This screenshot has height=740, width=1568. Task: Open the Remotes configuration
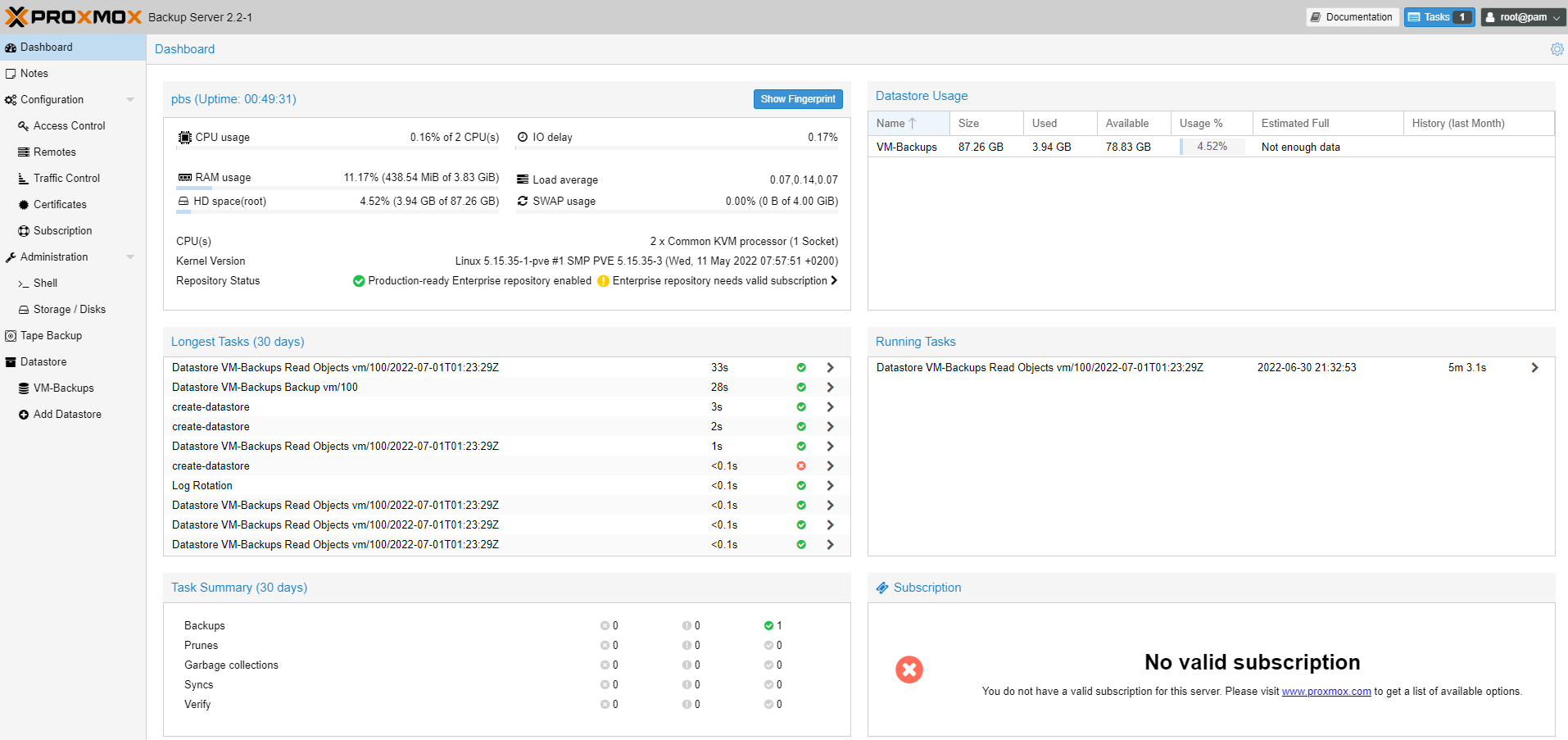[53, 152]
